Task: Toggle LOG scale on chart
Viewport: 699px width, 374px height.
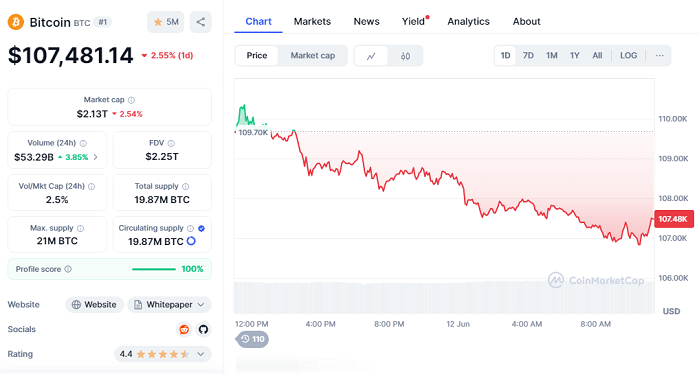Action: [629, 56]
